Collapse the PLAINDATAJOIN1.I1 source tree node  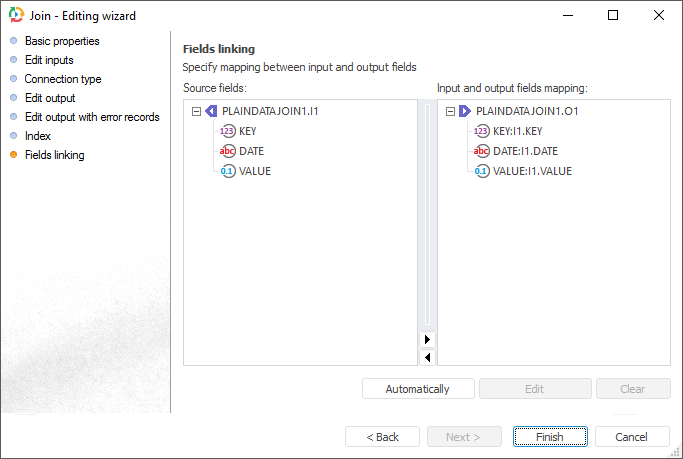(196, 111)
